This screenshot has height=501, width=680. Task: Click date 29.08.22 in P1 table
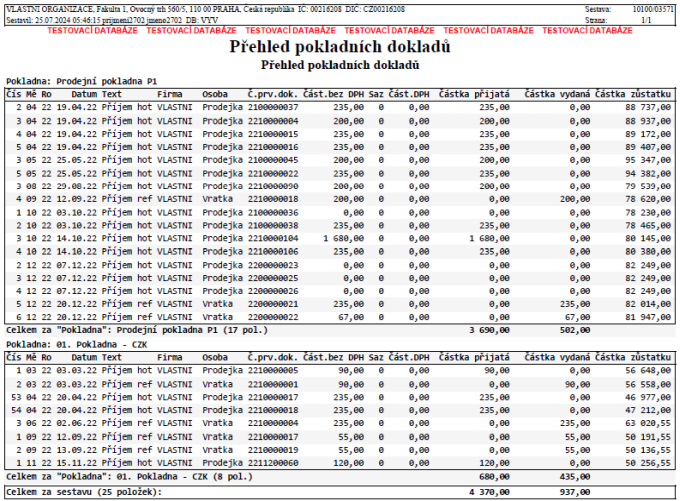(77, 186)
